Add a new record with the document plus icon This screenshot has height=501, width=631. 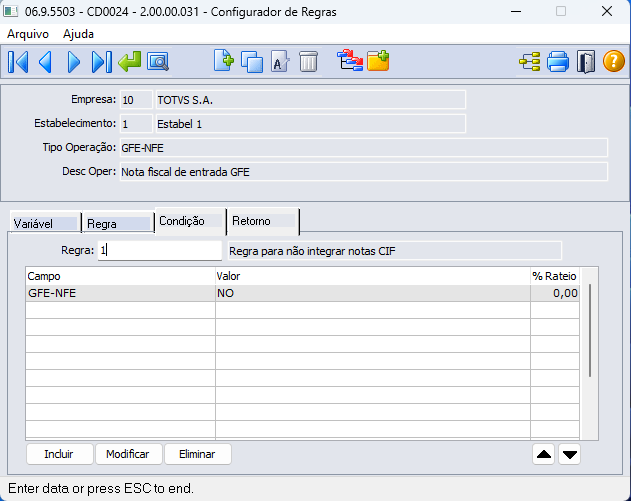(x=224, y=61)
